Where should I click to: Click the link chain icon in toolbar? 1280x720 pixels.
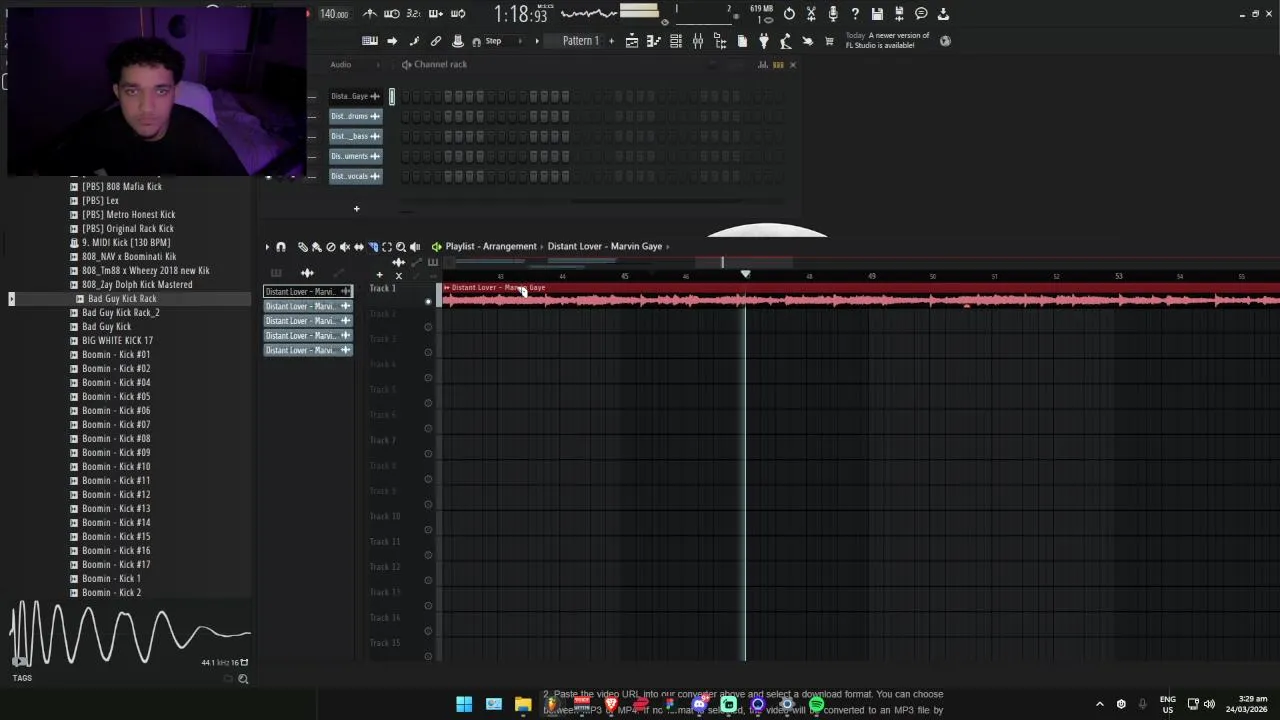click(x=436, y=41)
